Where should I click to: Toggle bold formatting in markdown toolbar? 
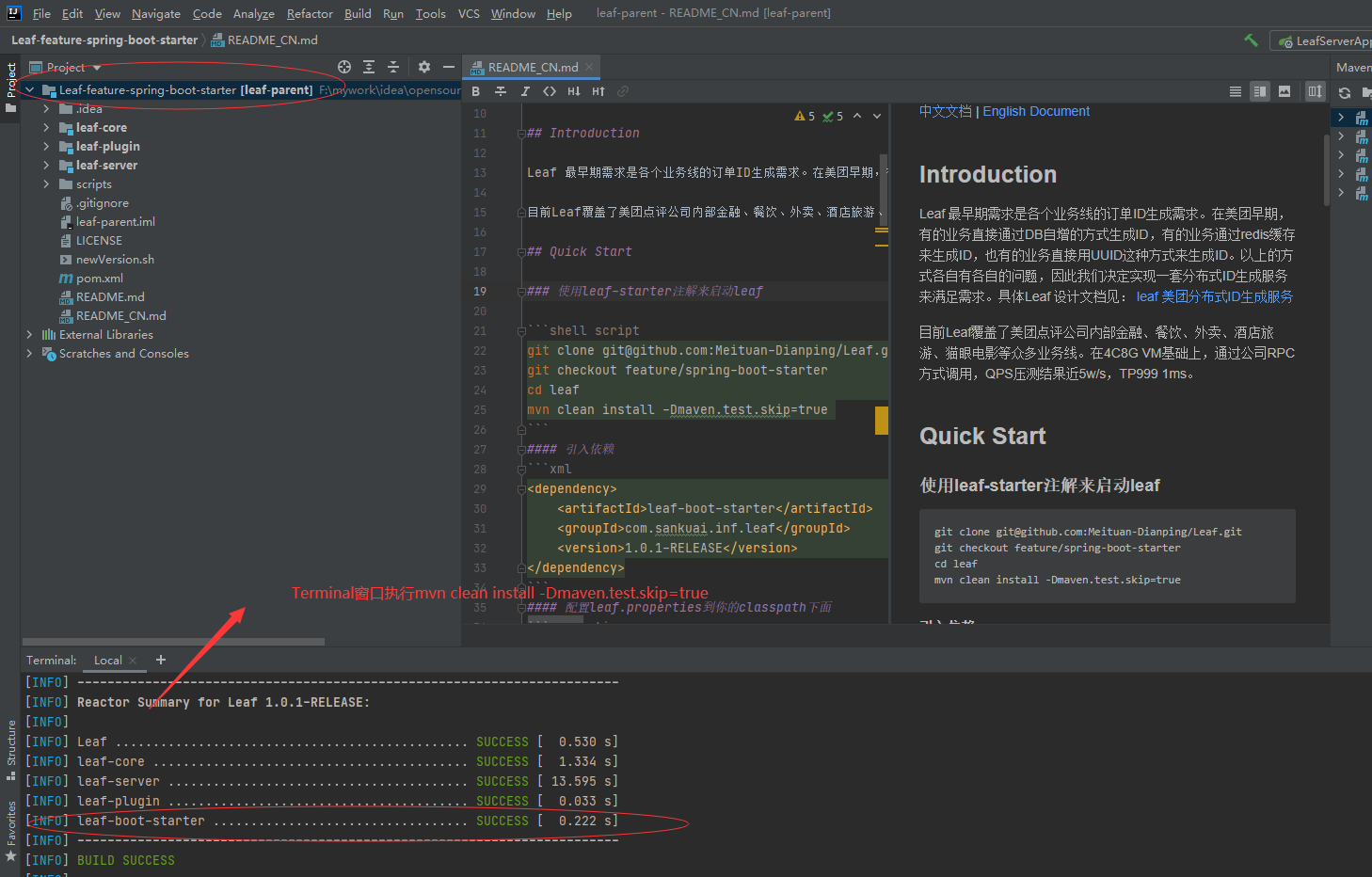[476, 91]
